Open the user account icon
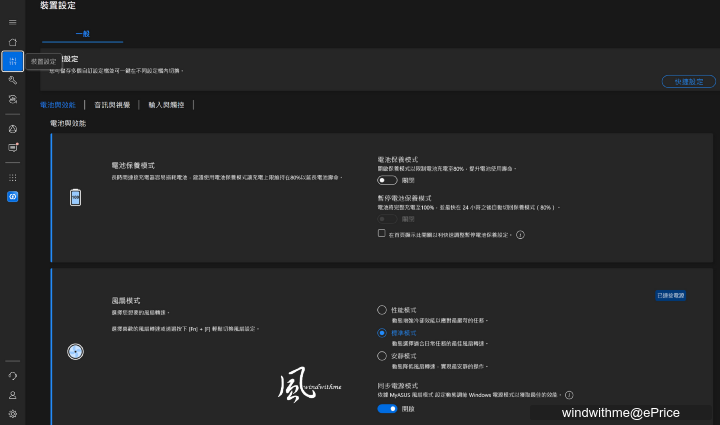Viewport: 720px width, 425px height. pos(12,395)
